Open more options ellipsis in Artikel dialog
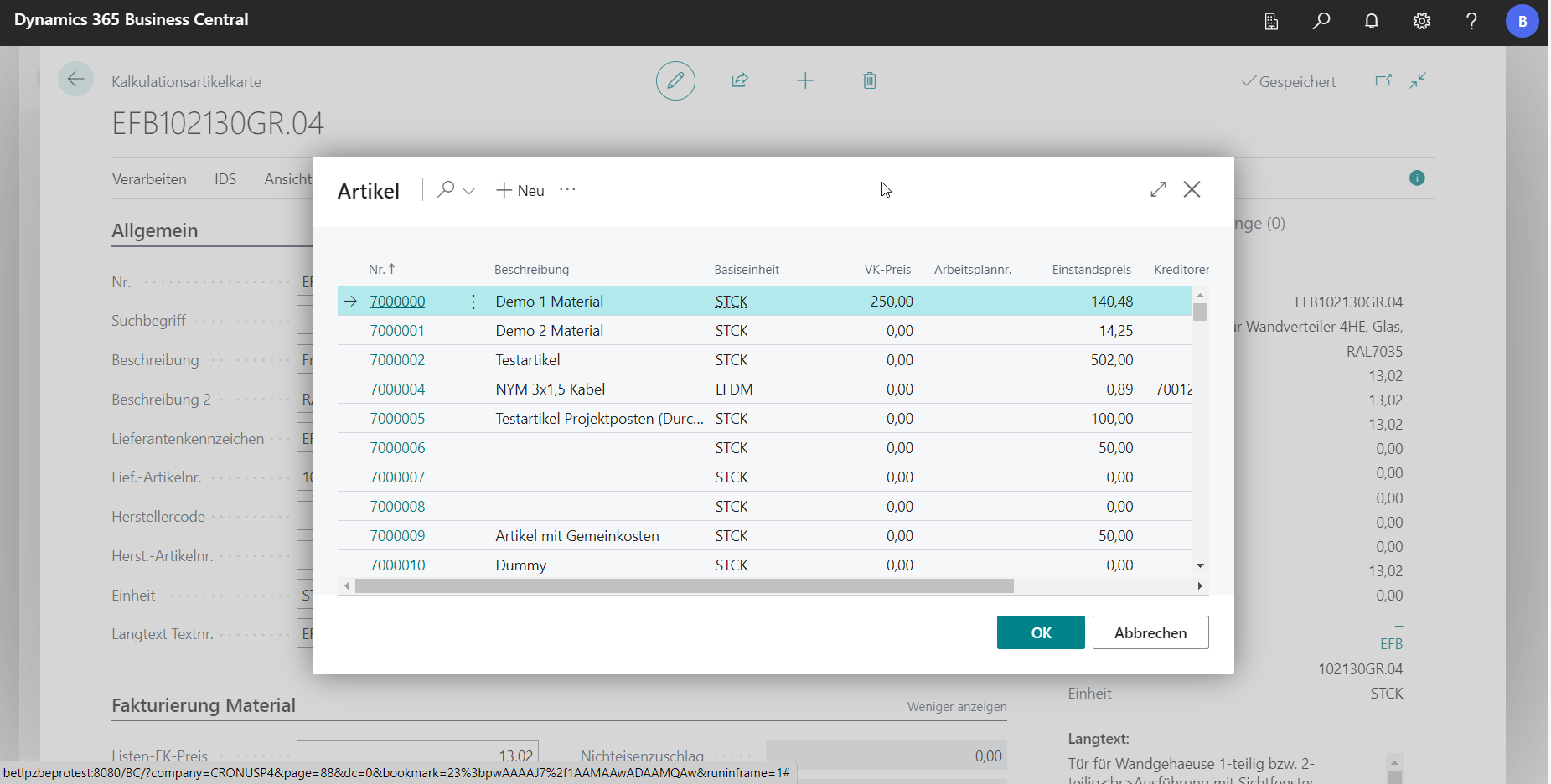Screen dimensions: 1551x784 (567, 190)
